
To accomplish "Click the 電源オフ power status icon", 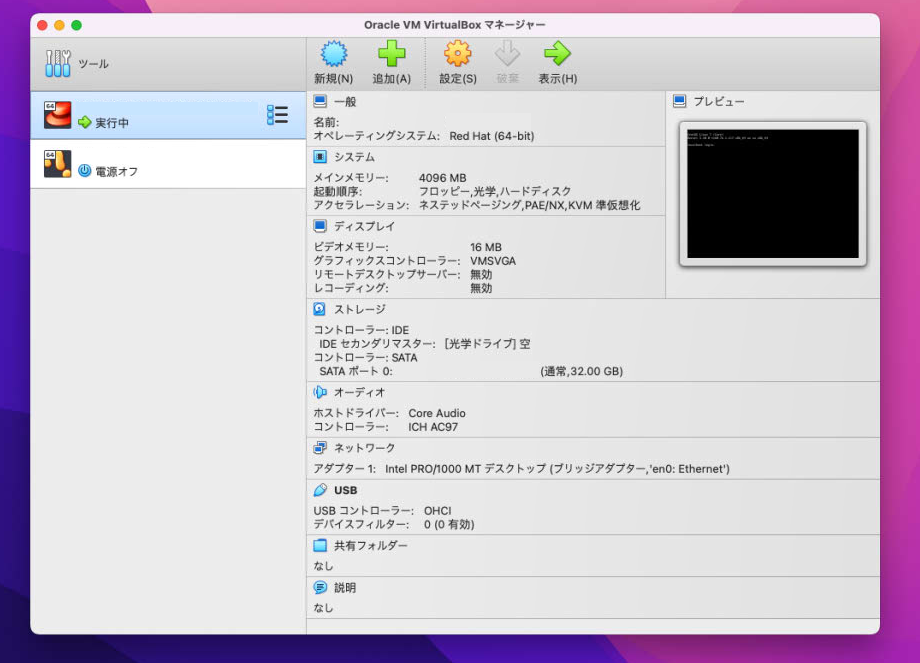I will click(x=84, y=171).
